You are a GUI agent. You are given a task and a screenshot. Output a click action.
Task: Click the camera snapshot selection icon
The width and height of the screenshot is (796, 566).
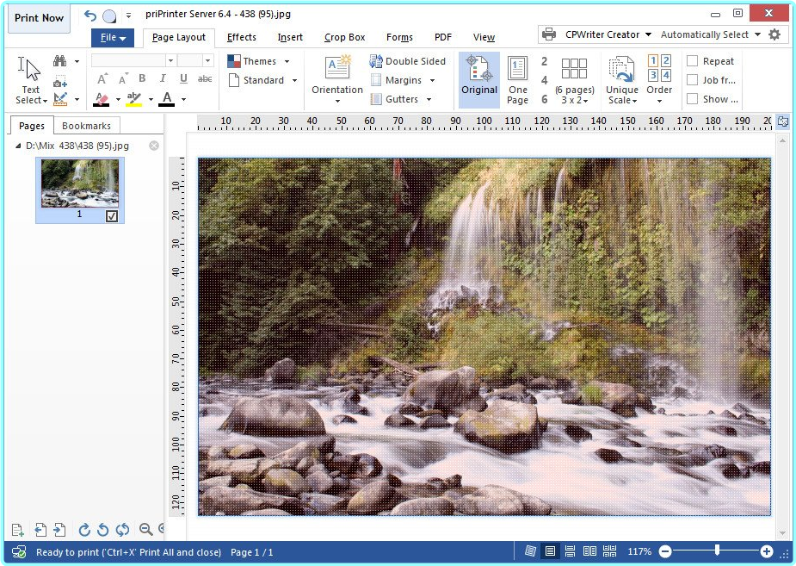coord(60,81)
